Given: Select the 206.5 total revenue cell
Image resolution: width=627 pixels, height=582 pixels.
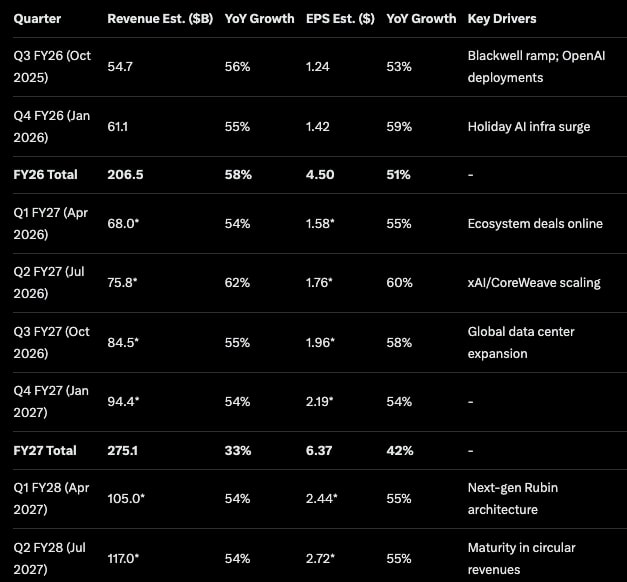Looking at the screenshot, I should pos(125,175).
